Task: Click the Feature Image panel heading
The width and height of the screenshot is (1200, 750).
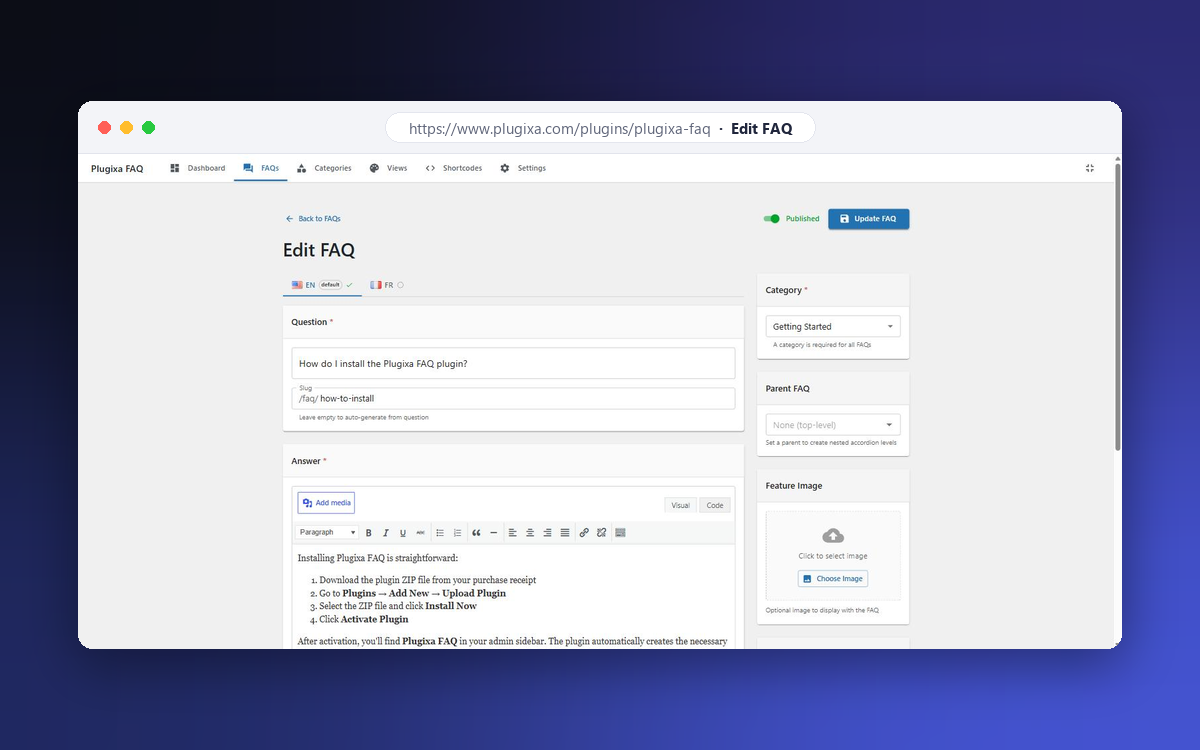Action: (x=794, y=486)
